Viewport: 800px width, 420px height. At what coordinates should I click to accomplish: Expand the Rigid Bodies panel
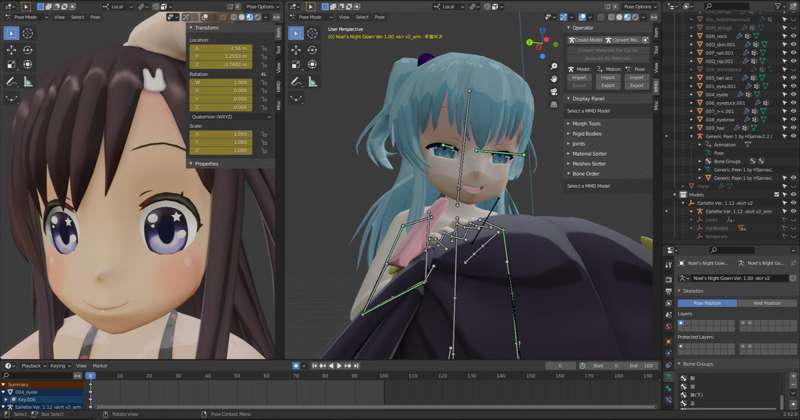pos(587,134)
